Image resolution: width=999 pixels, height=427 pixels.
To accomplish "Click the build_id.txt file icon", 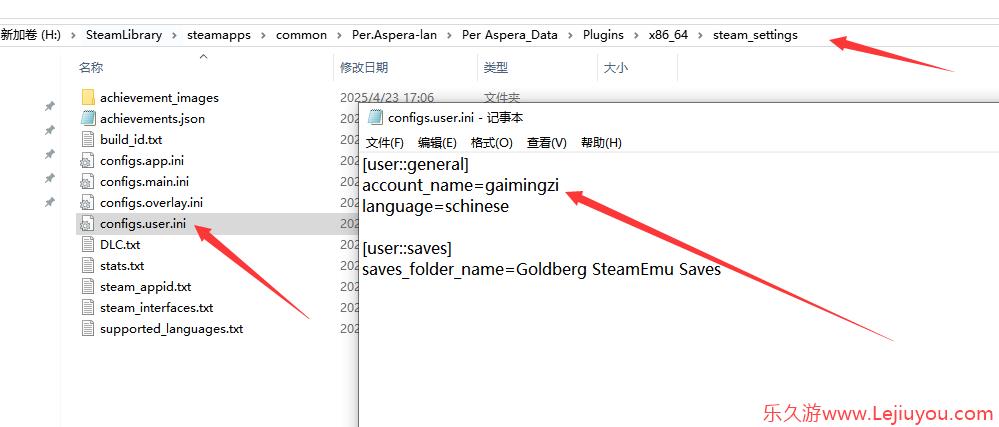I will (88, 140).
